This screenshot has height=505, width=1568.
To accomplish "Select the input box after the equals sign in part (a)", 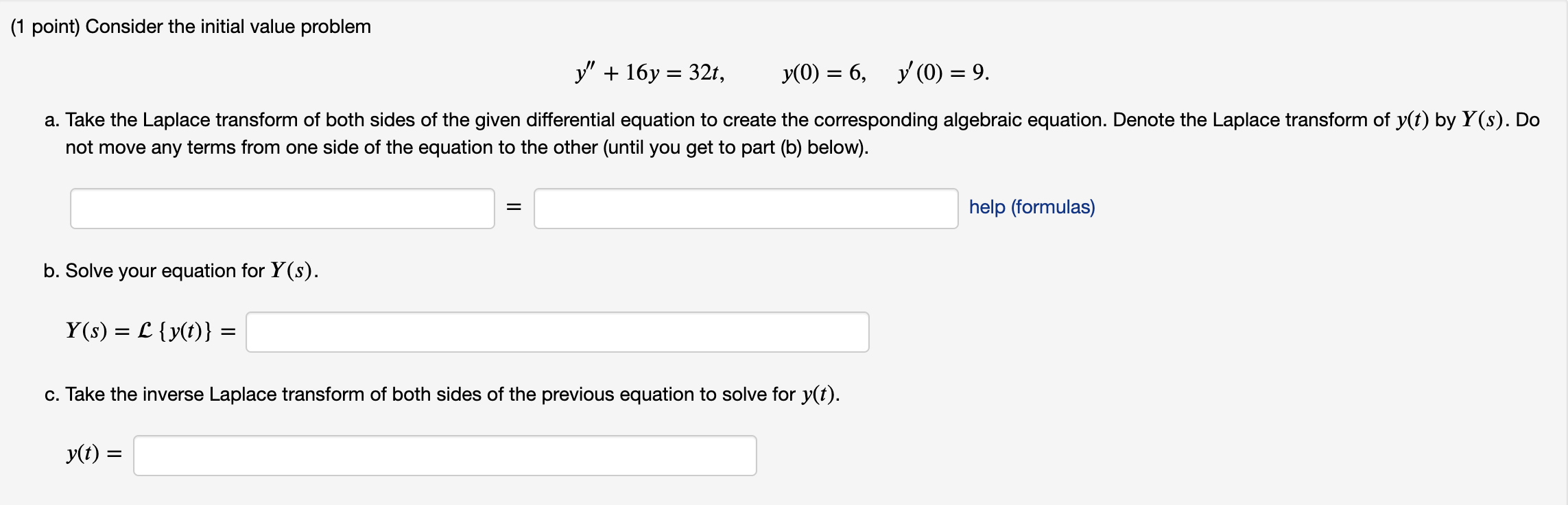I will pyautogui.click(x=744, y=208).
